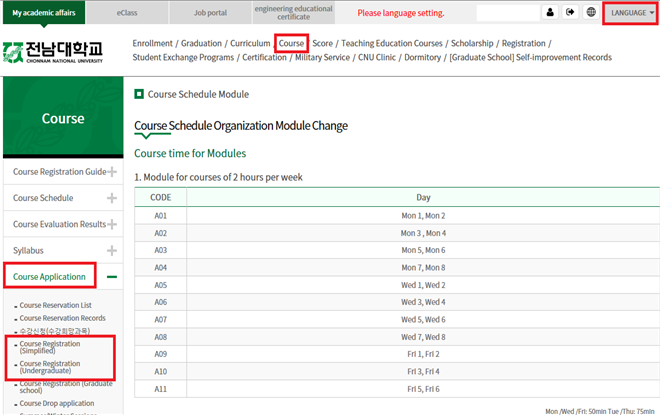Open the eClass tab
Image resolution: width=660 pixels, height=419 pixels.
click(127, 13)
